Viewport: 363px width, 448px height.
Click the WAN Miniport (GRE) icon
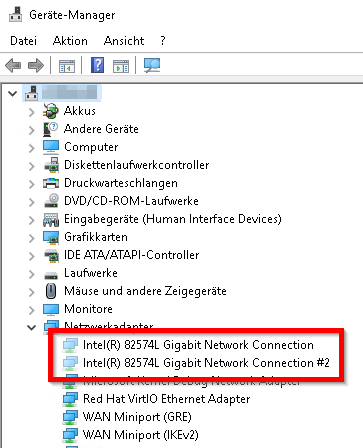[x=70, y=417]
